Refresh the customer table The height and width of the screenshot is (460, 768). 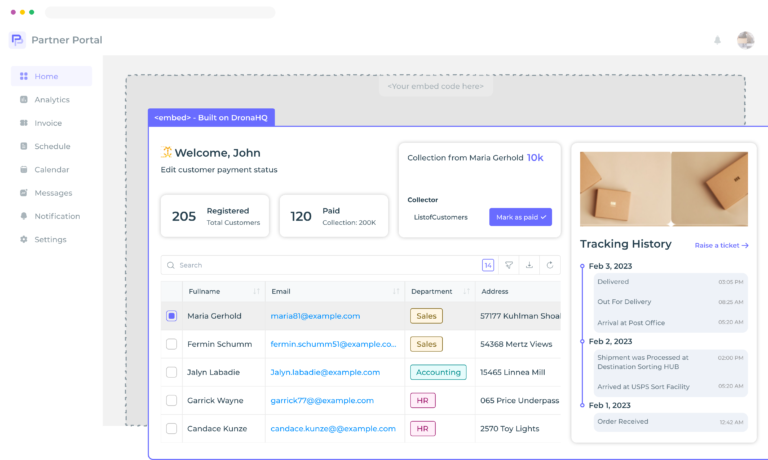tap(550, 265)
